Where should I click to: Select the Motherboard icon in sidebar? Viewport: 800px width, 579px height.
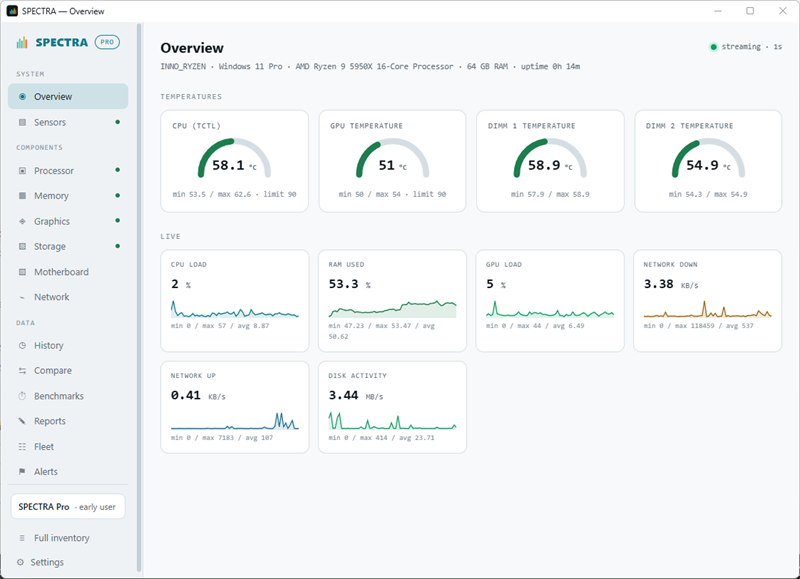[22, 272]
